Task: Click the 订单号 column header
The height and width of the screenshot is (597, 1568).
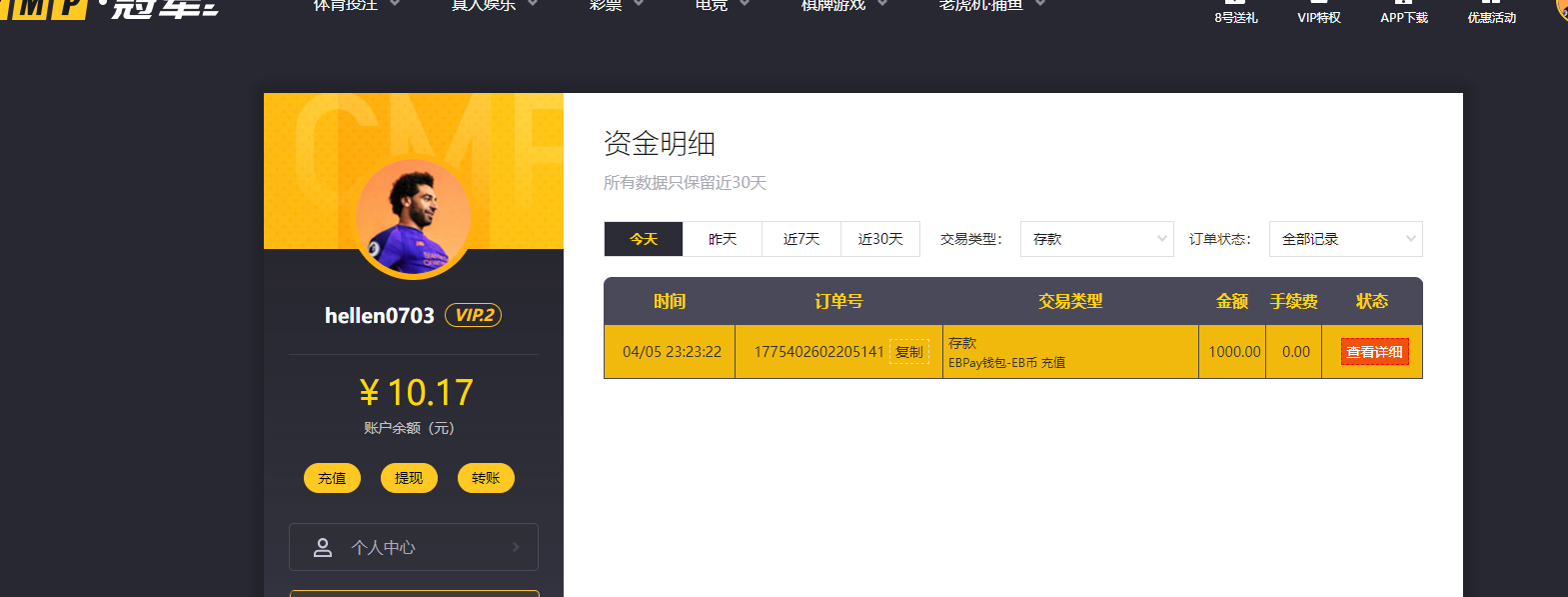Action: [x=838, y=301]
